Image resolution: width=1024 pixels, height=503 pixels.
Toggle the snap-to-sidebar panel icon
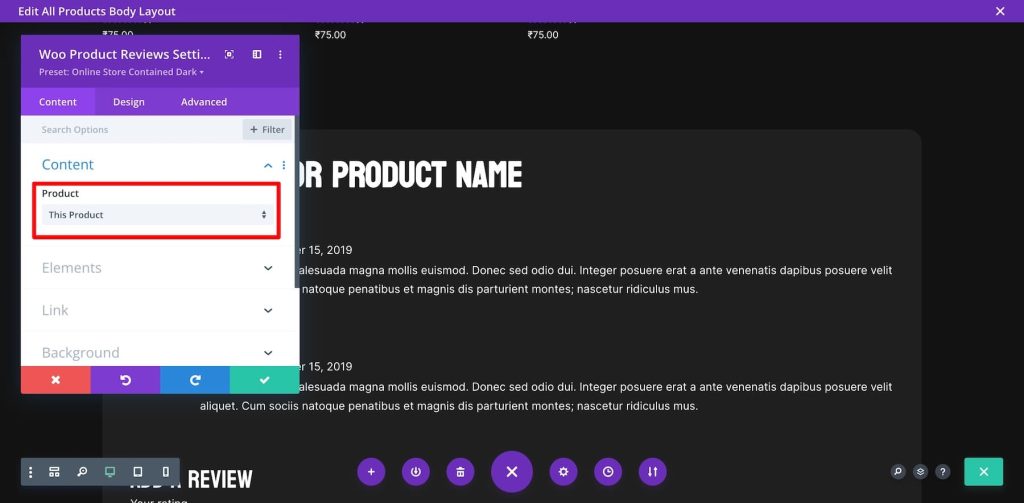(257, 54)
